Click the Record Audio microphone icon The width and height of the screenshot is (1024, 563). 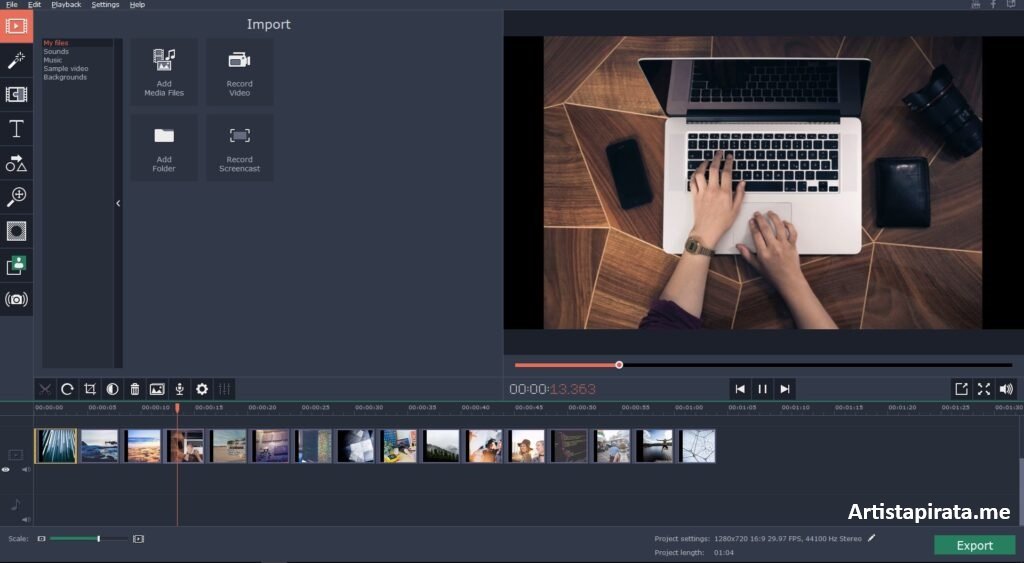tap(180, 389)
